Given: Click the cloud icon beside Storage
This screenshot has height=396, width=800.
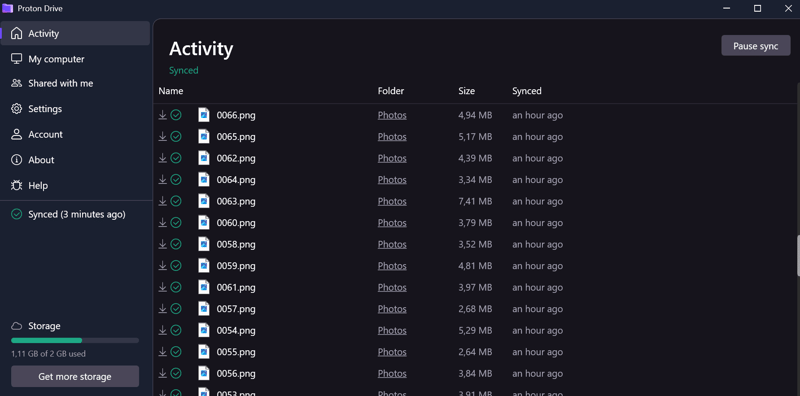Looking at the screenshot, I should tap(17, 326).
